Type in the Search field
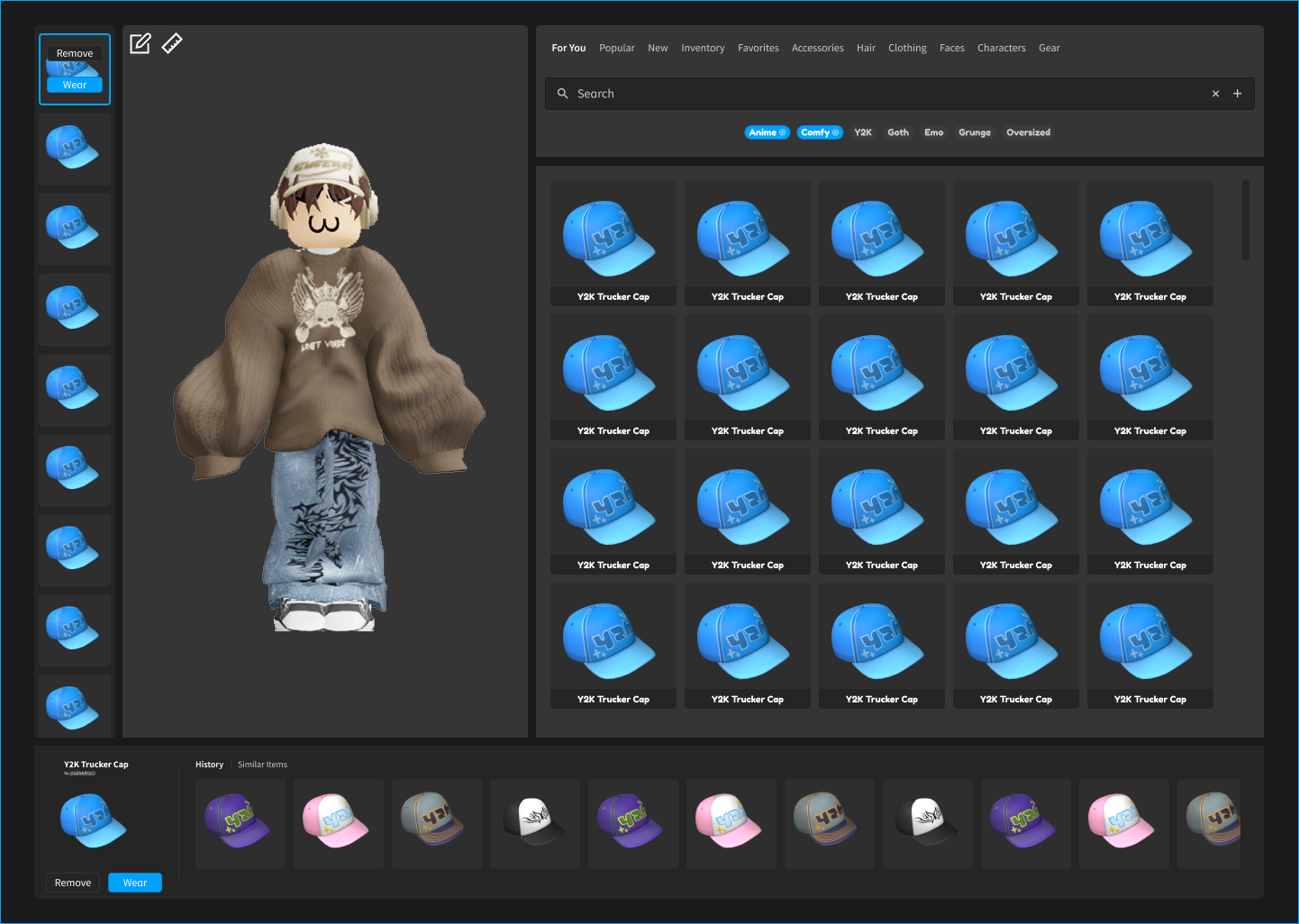The height and width of the screenshot is (924, 1299). tap(883, 94)
